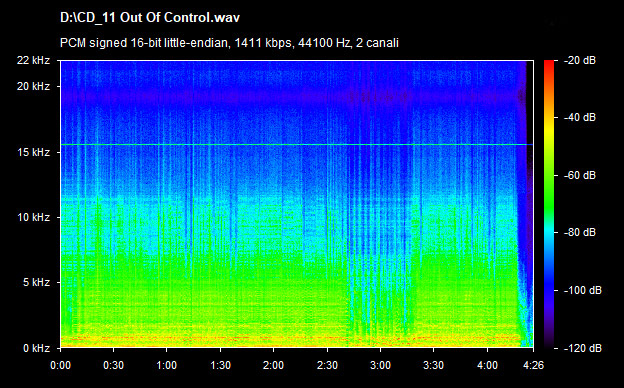
Task: Click the 0:30 time marker
Action: [x=113, y=365]
